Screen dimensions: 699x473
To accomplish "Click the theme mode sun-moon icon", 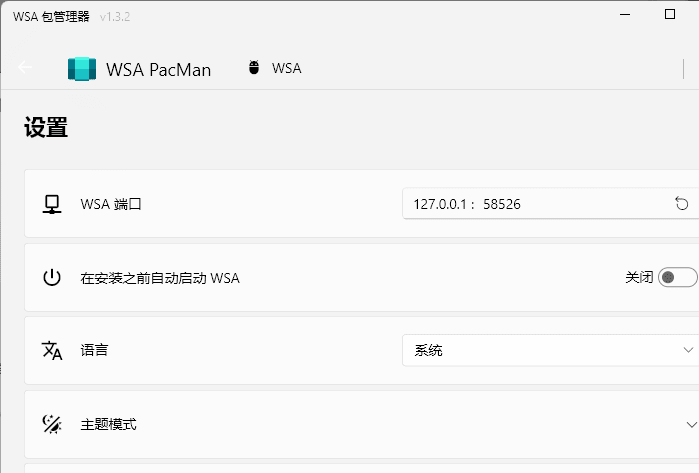I will (x=52, y=424).
